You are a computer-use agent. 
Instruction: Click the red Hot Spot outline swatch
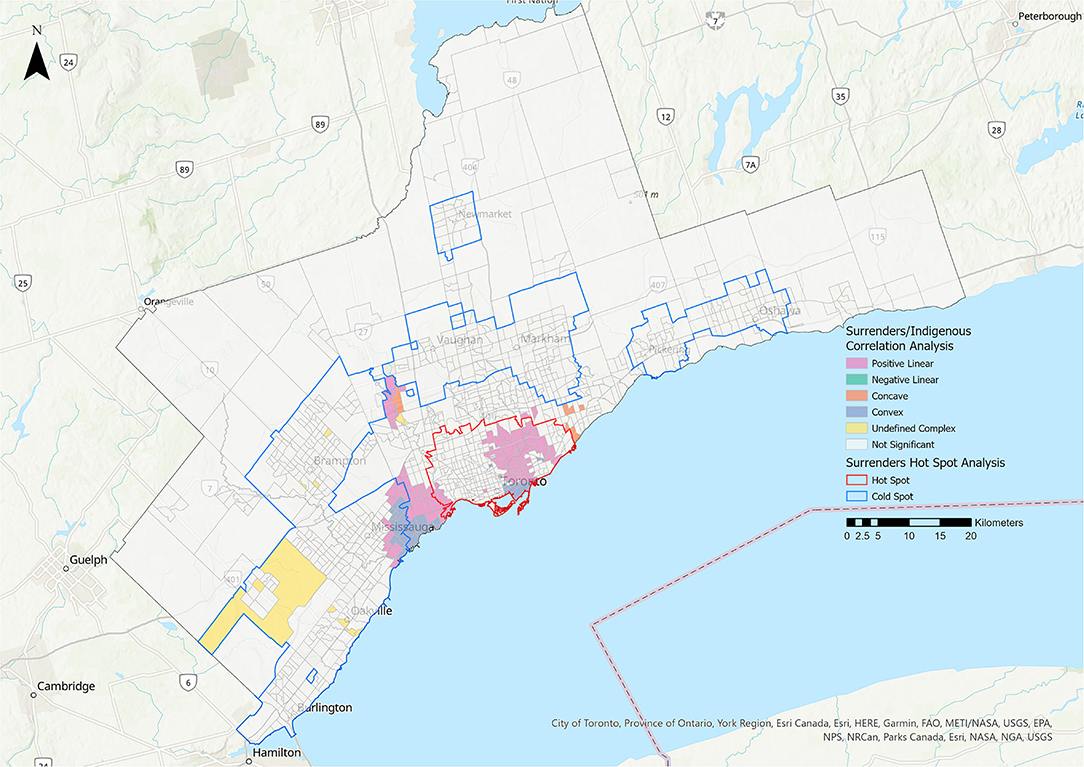[857, 480]
